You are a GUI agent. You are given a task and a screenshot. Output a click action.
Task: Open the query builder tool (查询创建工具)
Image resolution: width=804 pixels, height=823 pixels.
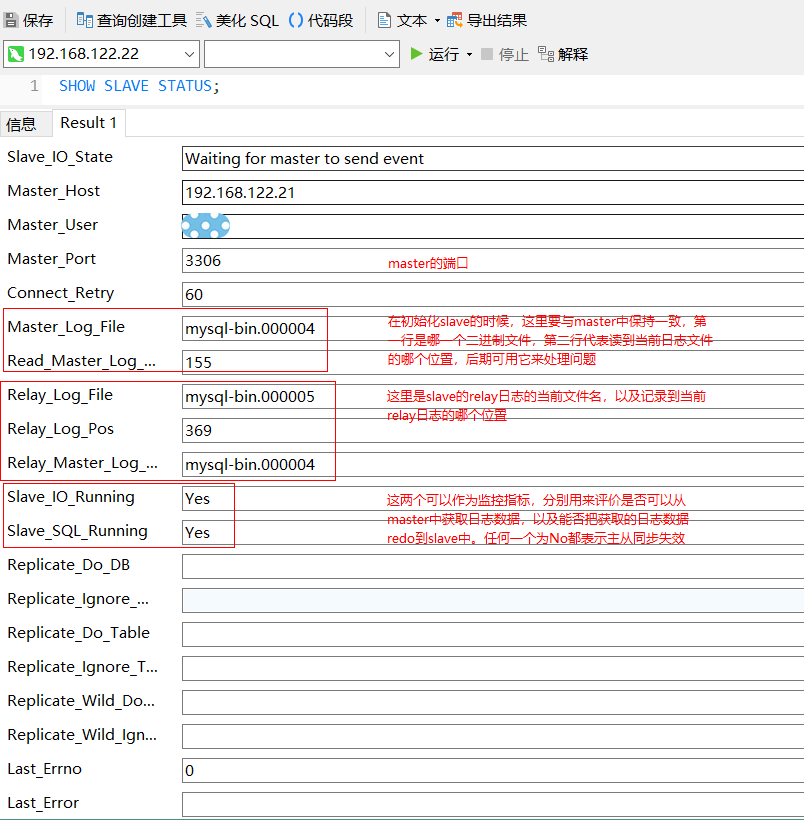tap(86, 20)
